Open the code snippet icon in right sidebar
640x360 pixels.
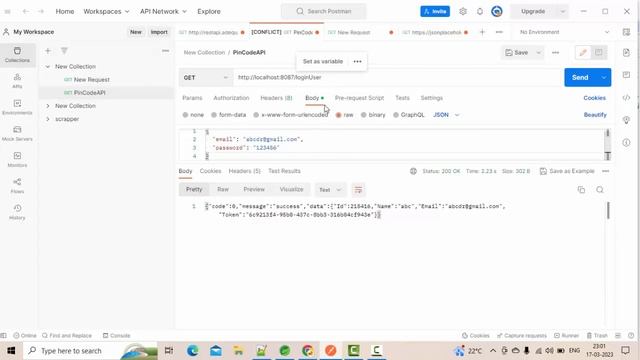[626, 98]
